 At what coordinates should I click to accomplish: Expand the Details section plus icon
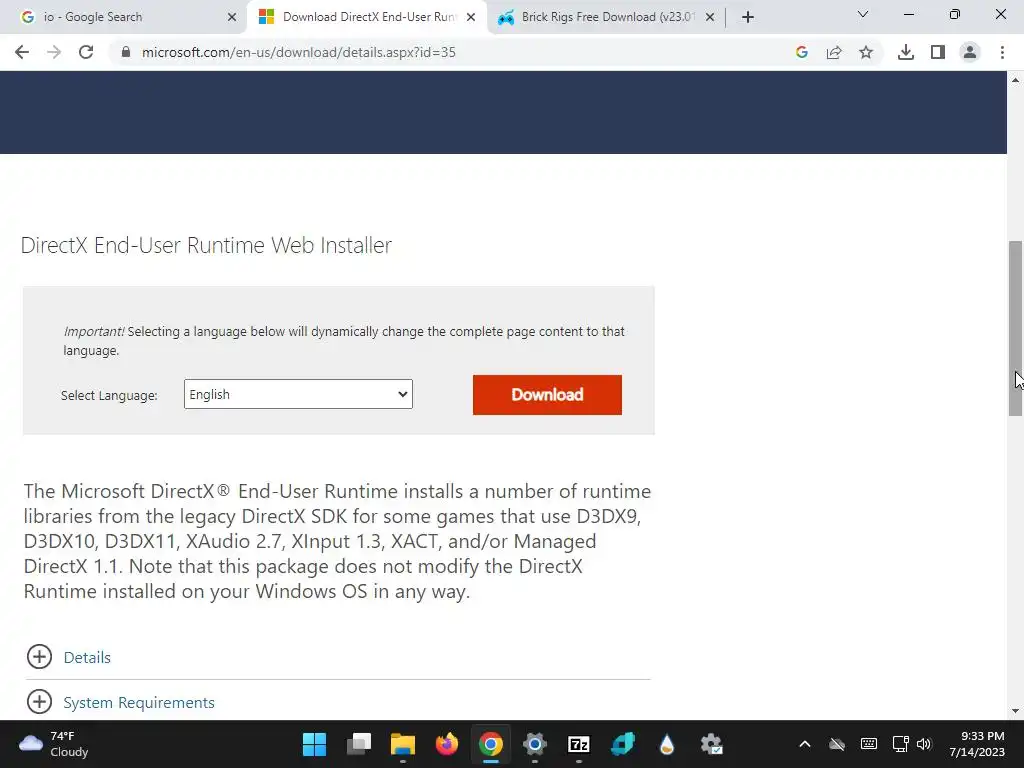pos(39,657)
